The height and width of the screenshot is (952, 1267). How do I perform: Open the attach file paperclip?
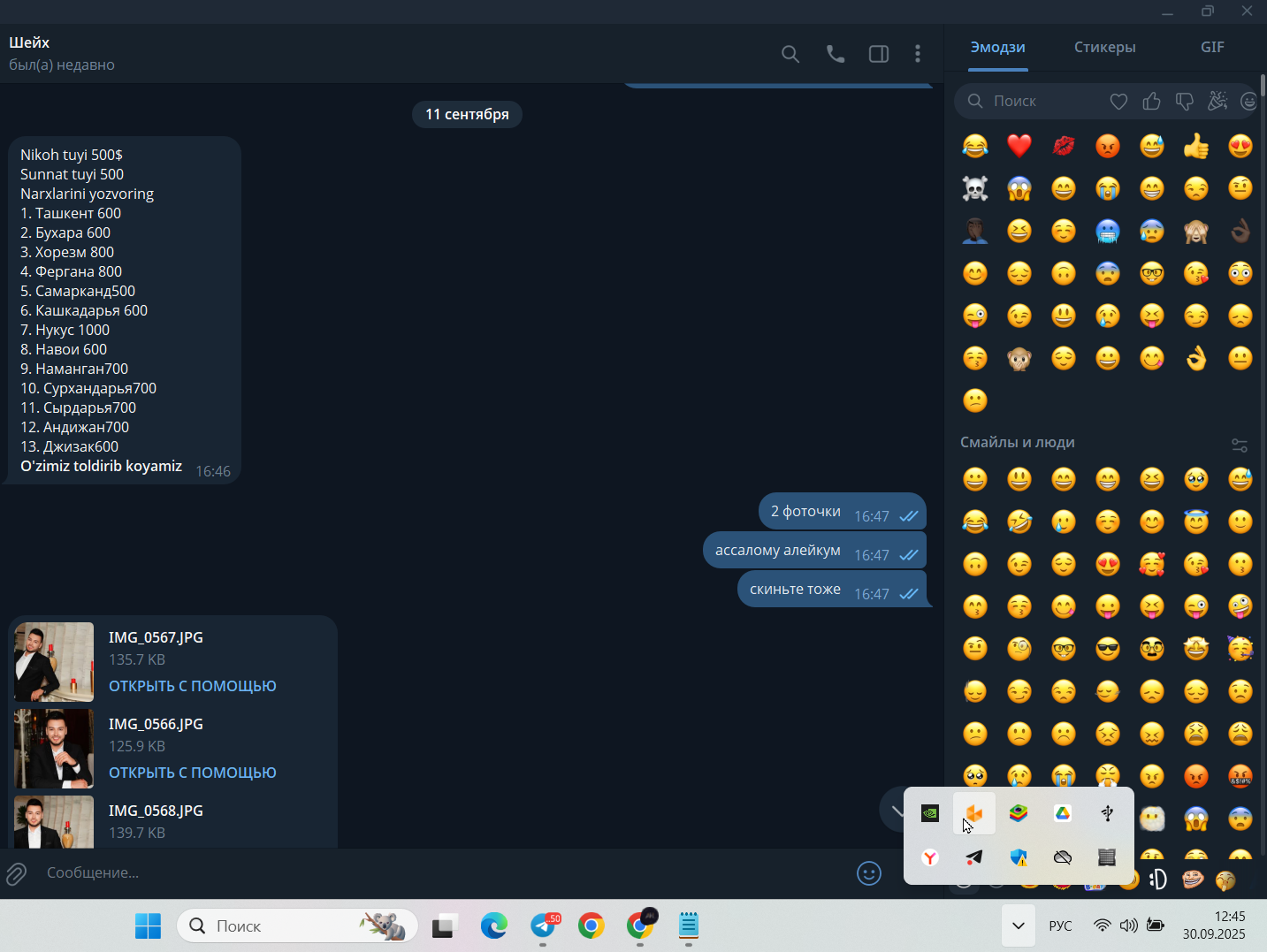click(16, 874)
